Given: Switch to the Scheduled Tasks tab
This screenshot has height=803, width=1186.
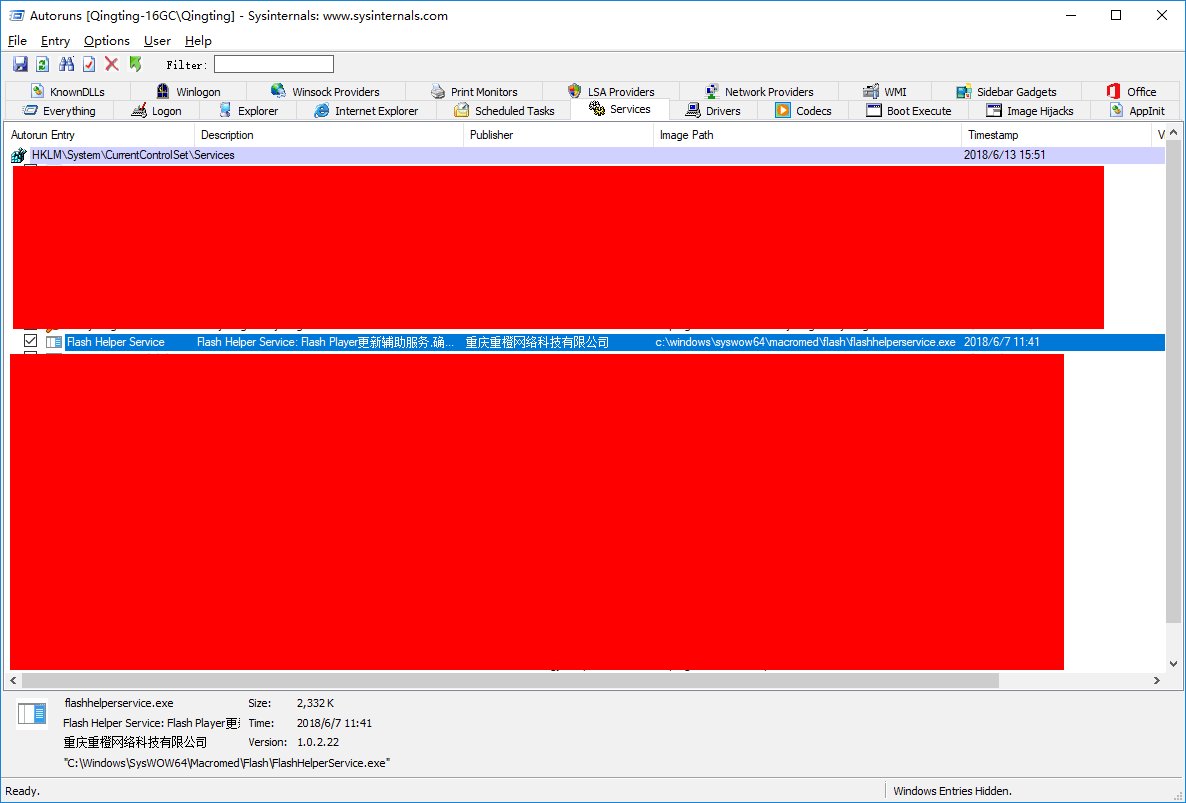Looking at the screenshot, I should (x=504, y=110).
